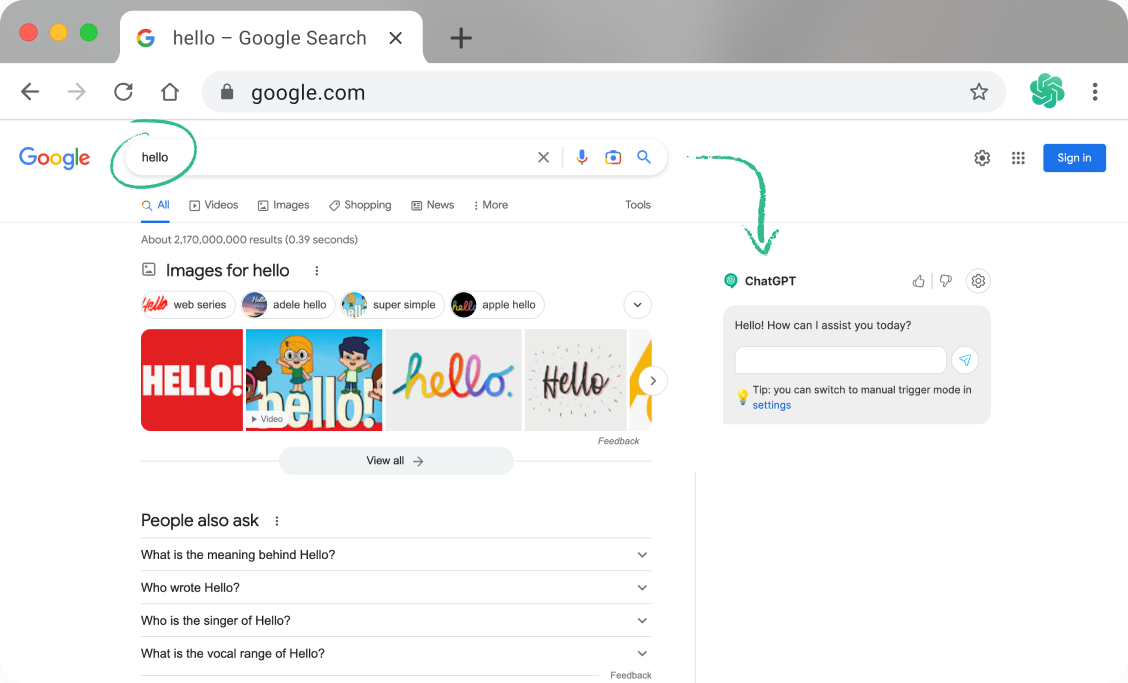Close the hello Google Search tab
This screenshot has width=1128, height=683.
[x=395, y=38]
